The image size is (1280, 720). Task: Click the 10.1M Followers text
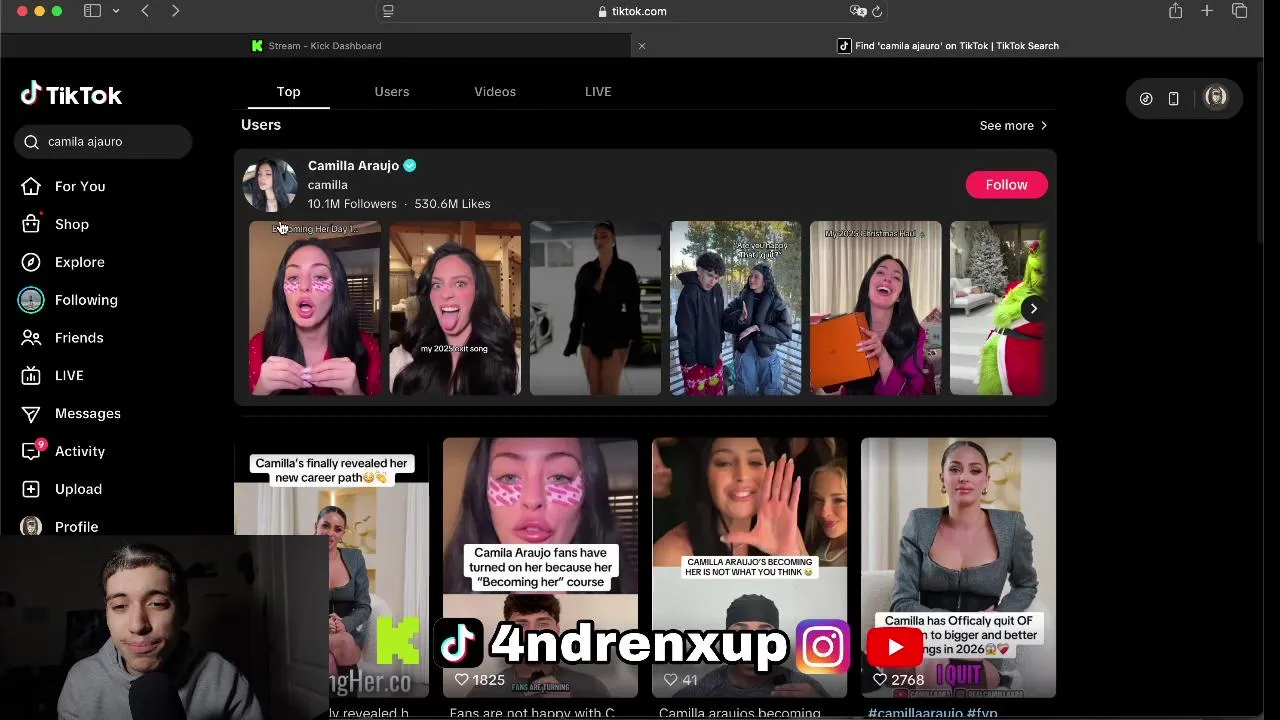[352, 204]
